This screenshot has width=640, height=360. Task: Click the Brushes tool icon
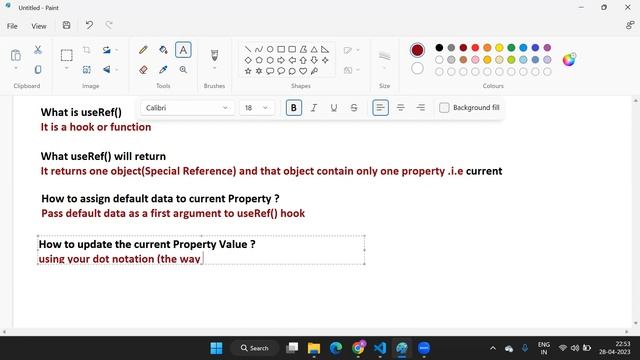pyautogui.click(x=214, y=55)
